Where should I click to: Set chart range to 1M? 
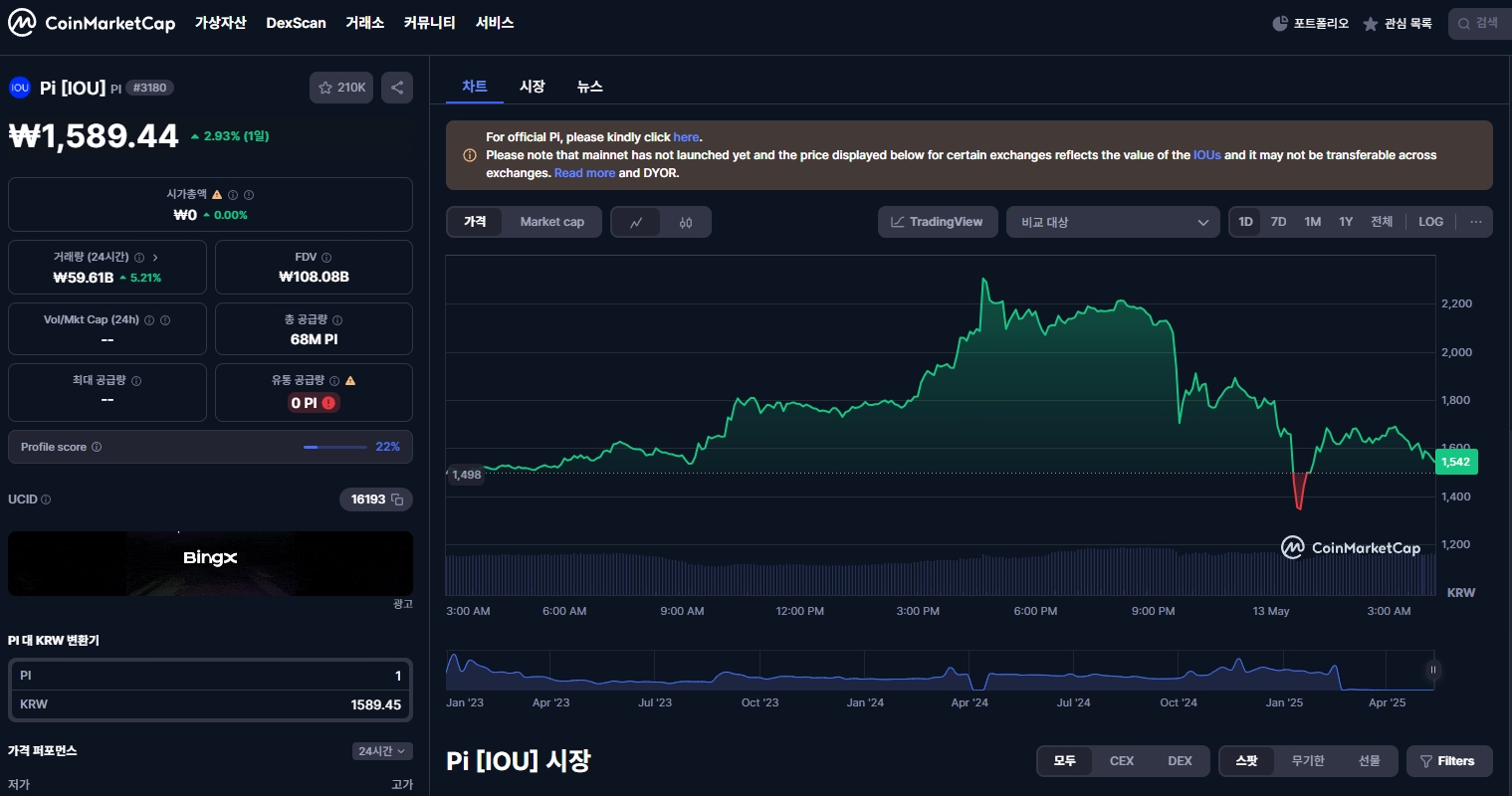point(1313,222)
